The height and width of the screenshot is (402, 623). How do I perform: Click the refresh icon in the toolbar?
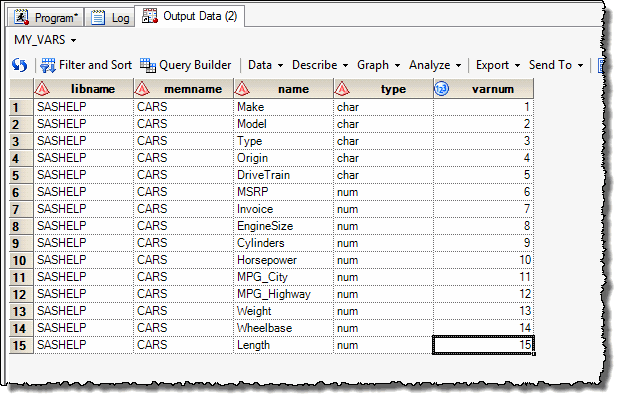(x=19, y=65)
